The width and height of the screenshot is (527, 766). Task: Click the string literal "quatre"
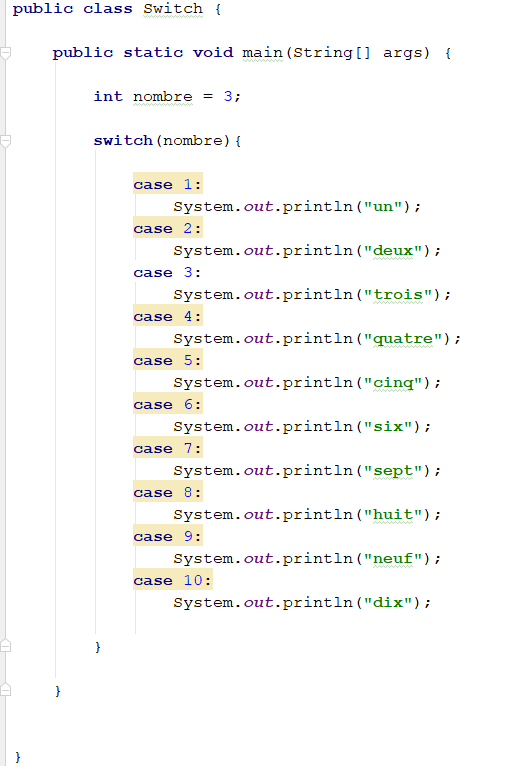coord(403,339)
